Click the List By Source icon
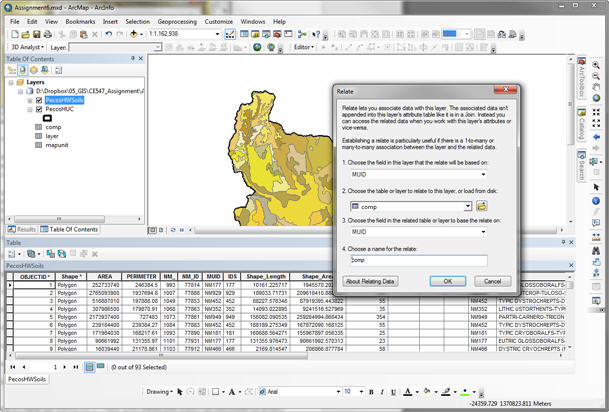Screen dimensions: 609x412 click(x=23, y=70)
